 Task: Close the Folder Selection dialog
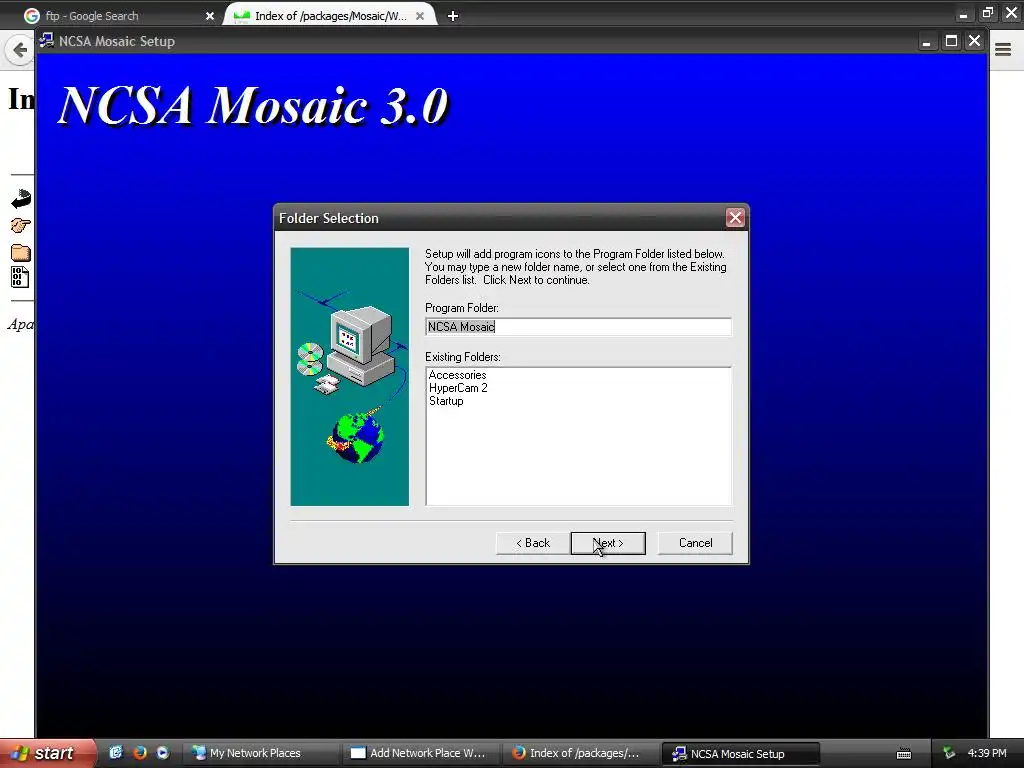[x=735, y=217]
